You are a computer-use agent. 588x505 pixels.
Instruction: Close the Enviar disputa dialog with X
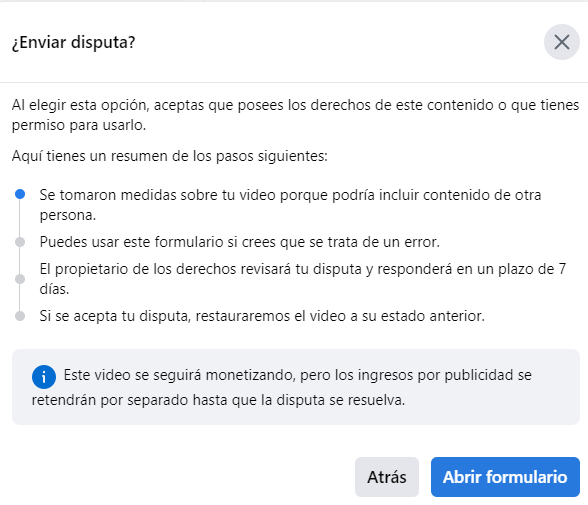point(562,42)
